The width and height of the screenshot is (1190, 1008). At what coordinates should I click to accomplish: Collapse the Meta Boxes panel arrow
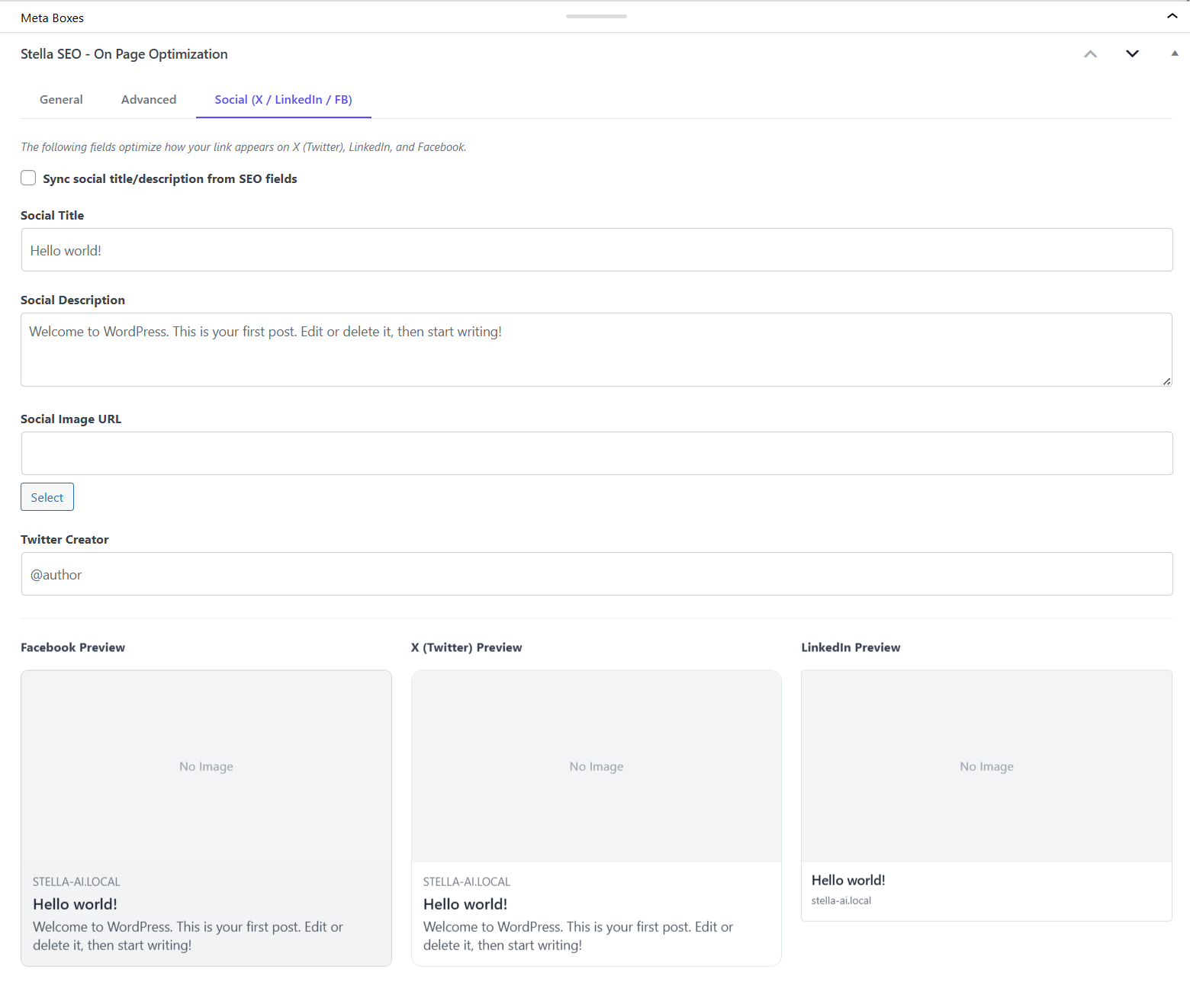(x=1172, y=16)
